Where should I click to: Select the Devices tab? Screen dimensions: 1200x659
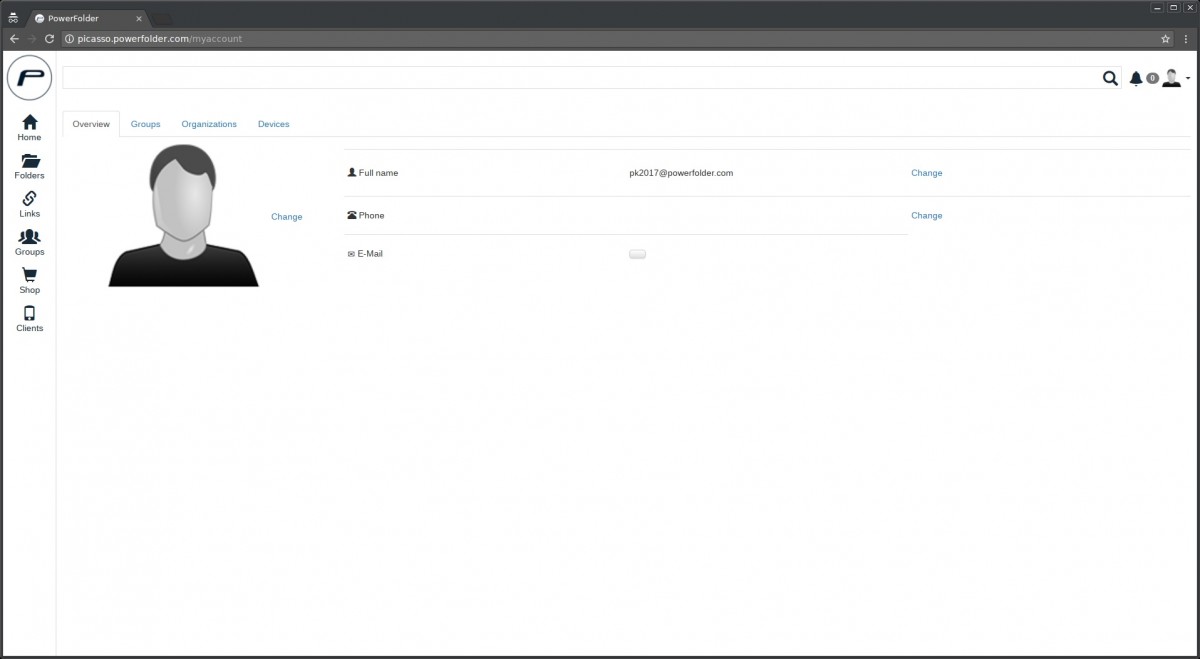click(273, 123)
